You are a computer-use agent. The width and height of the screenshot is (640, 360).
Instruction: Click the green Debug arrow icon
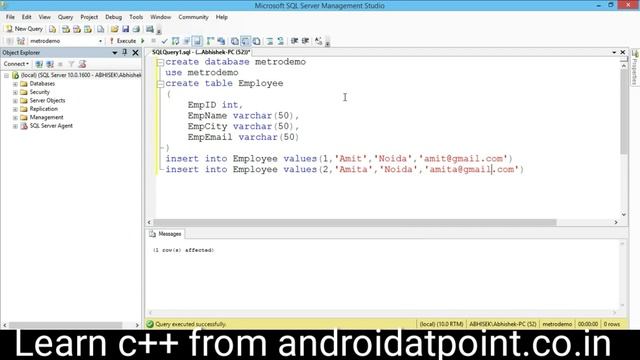[x=143, y=41]
